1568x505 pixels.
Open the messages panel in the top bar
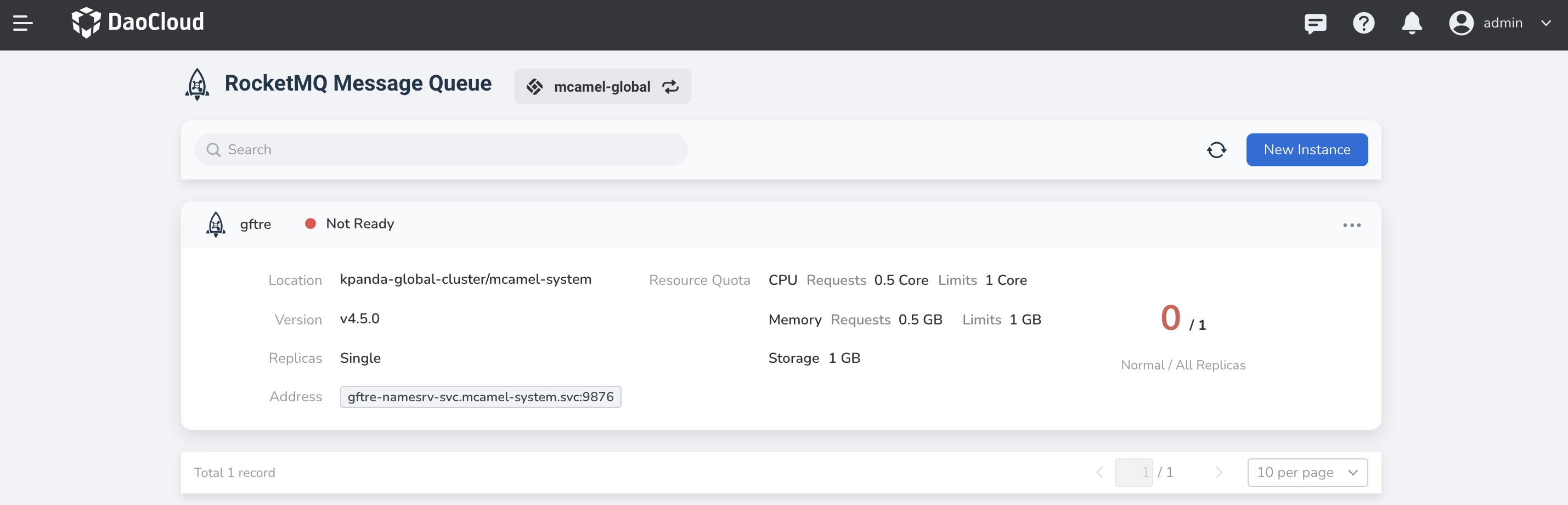[1316, 23]
